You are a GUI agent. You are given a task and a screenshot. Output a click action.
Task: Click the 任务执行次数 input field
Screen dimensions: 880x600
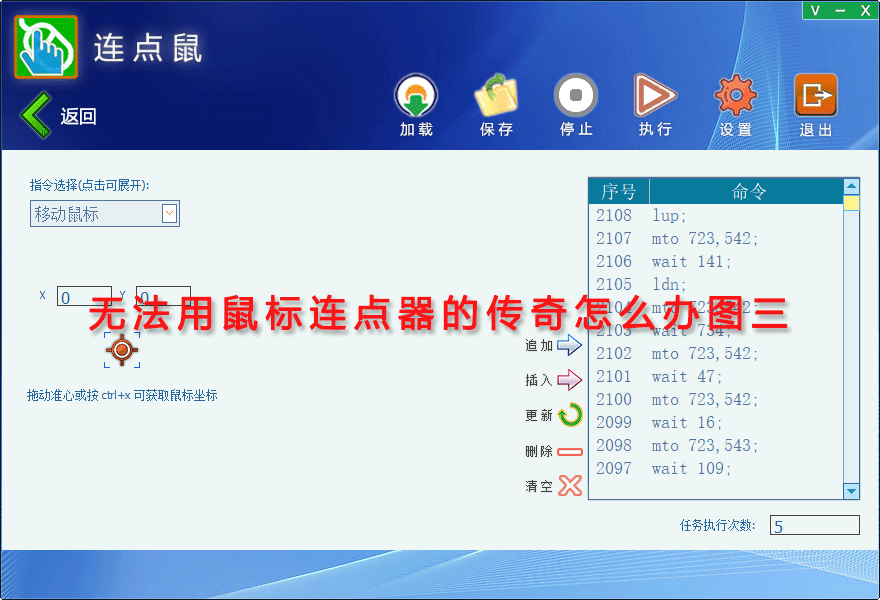coord(814,525)
